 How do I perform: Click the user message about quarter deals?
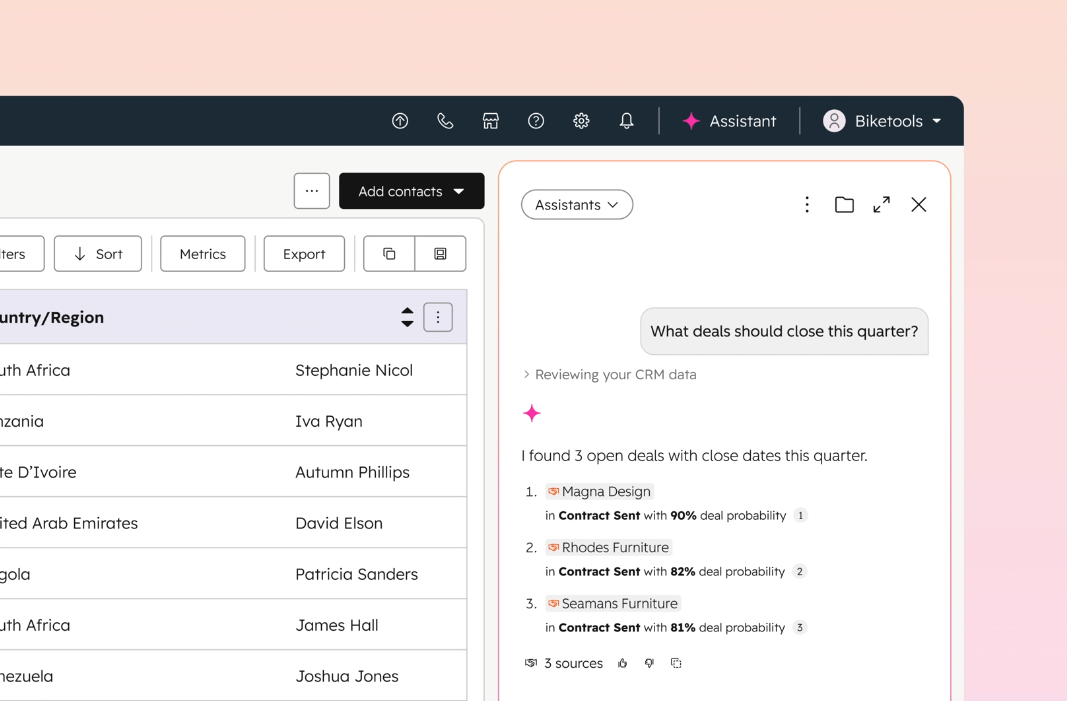click(x=784, y=331)
